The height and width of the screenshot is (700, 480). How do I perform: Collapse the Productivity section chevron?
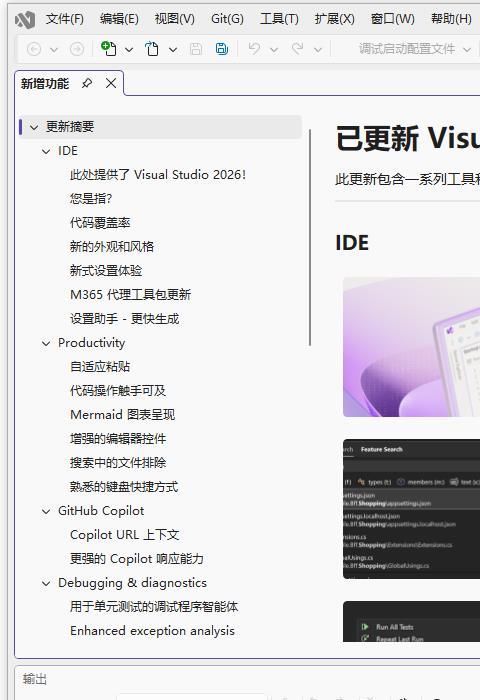pos(46,343)
